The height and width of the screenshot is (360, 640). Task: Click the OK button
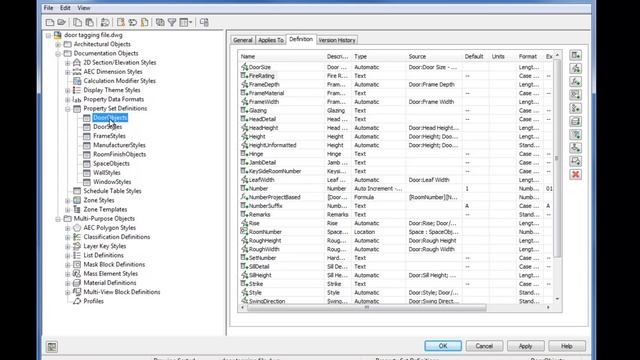pos(443,346)
